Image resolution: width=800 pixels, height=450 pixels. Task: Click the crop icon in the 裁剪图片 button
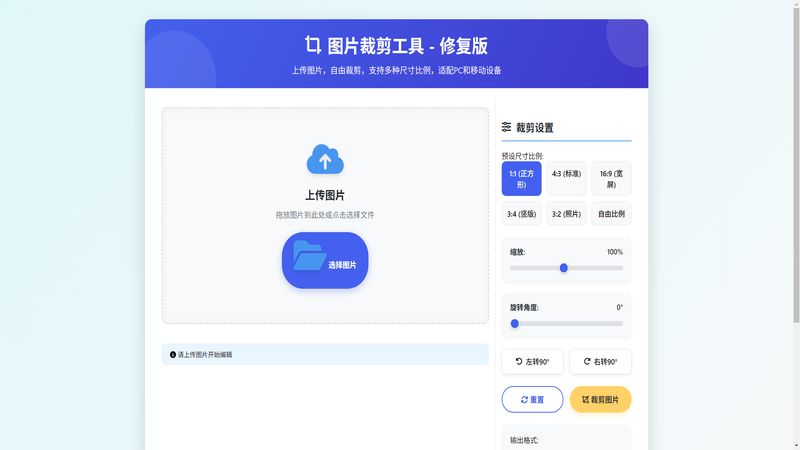pyautogui.click(x=585, y=400)
